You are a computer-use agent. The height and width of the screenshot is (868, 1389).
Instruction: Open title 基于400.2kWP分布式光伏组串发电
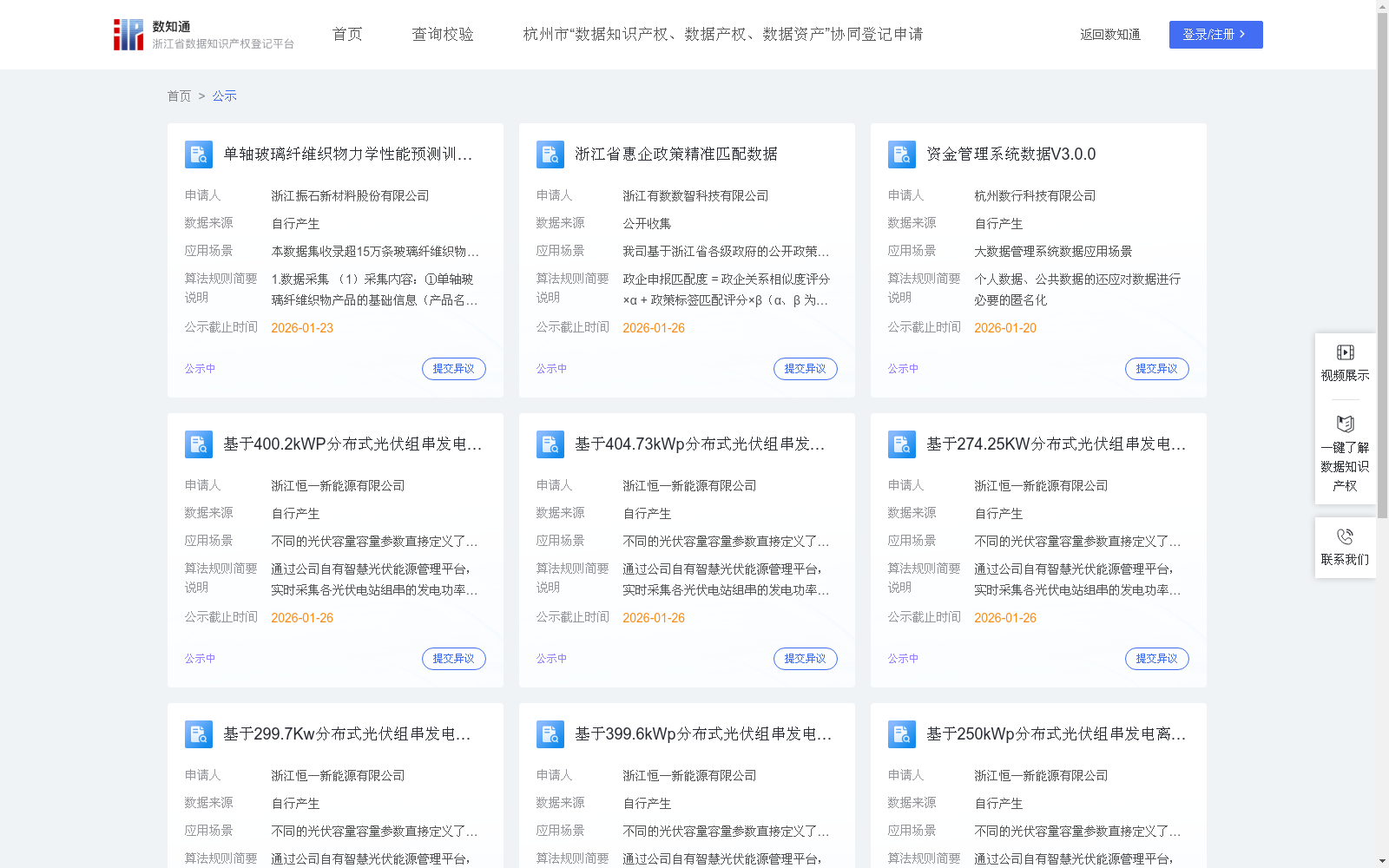[352, 444]
